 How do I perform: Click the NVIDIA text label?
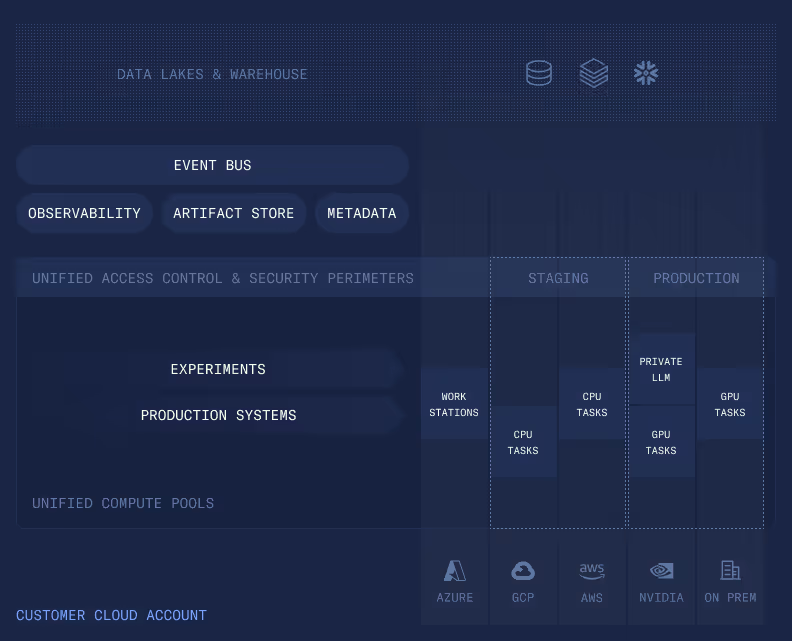[x=661, y=598]
